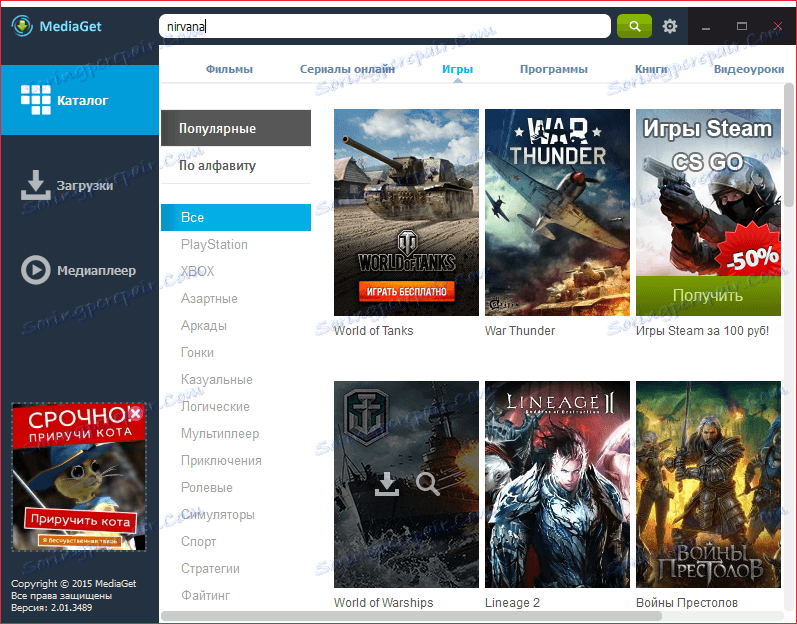Switch to the Видеоуроки tab
Viewport: 797px width, 624px height.
[x=749, y=69]
